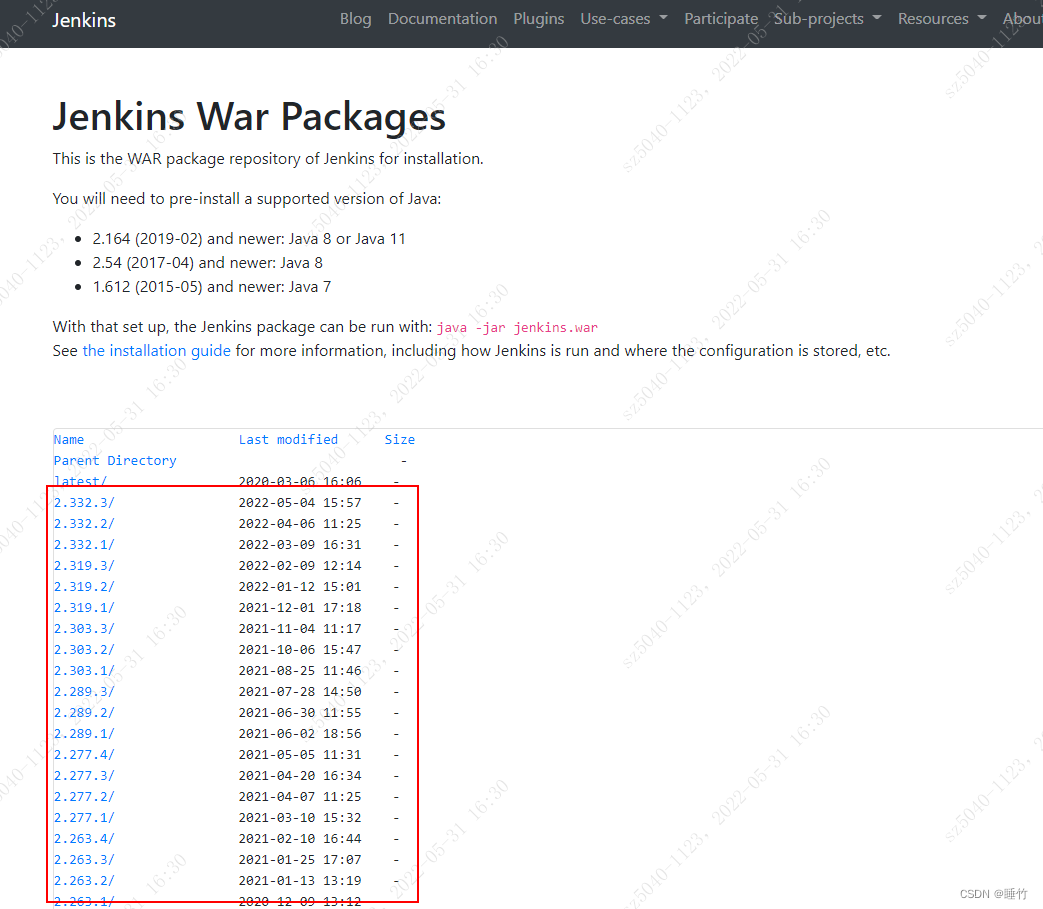Screen dimensions: 1043x909
Task: Click date 2021-06-02 18:56
Action: tap(300, 733)
